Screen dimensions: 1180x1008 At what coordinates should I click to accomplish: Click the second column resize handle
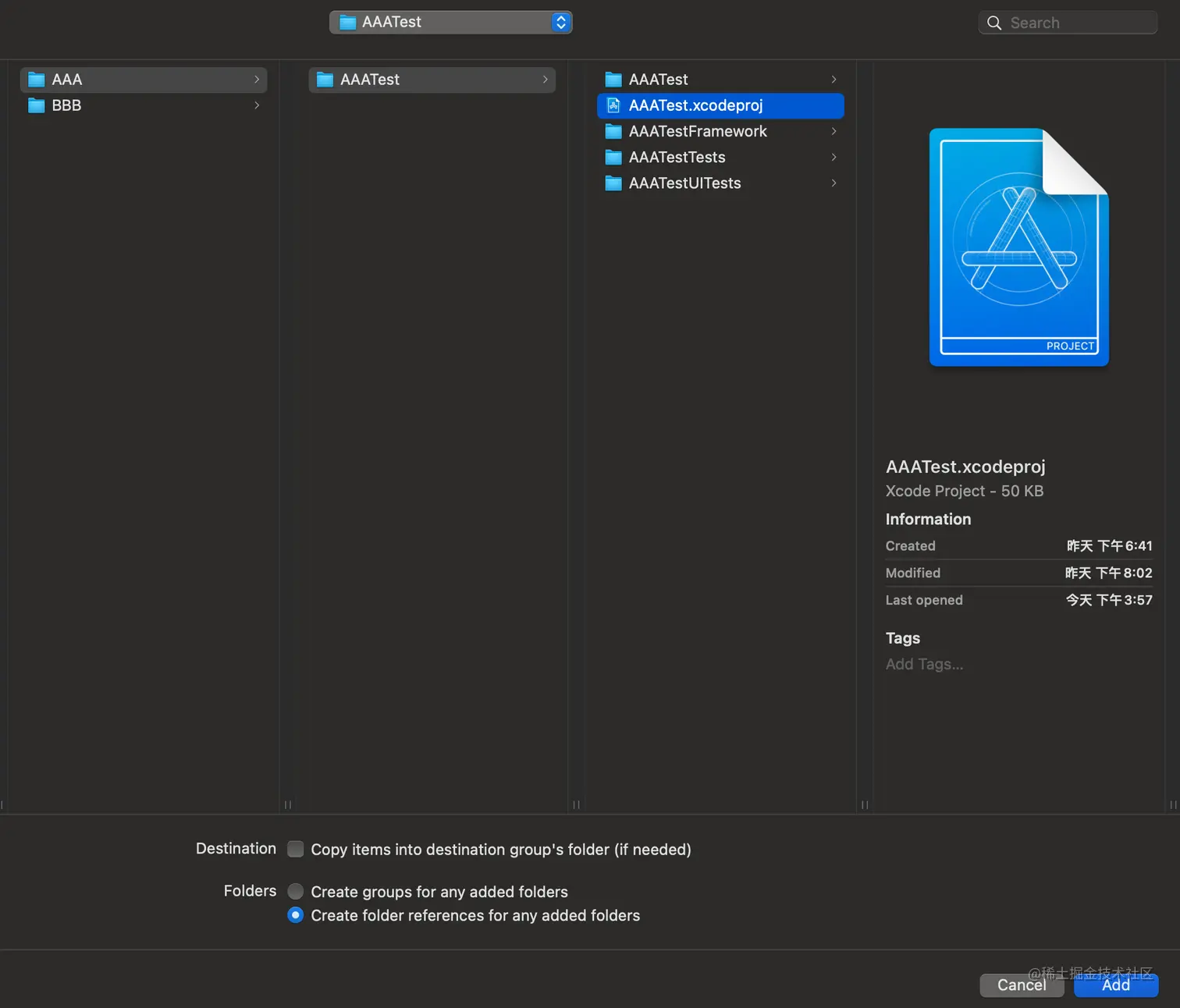(x=577, y=804)
